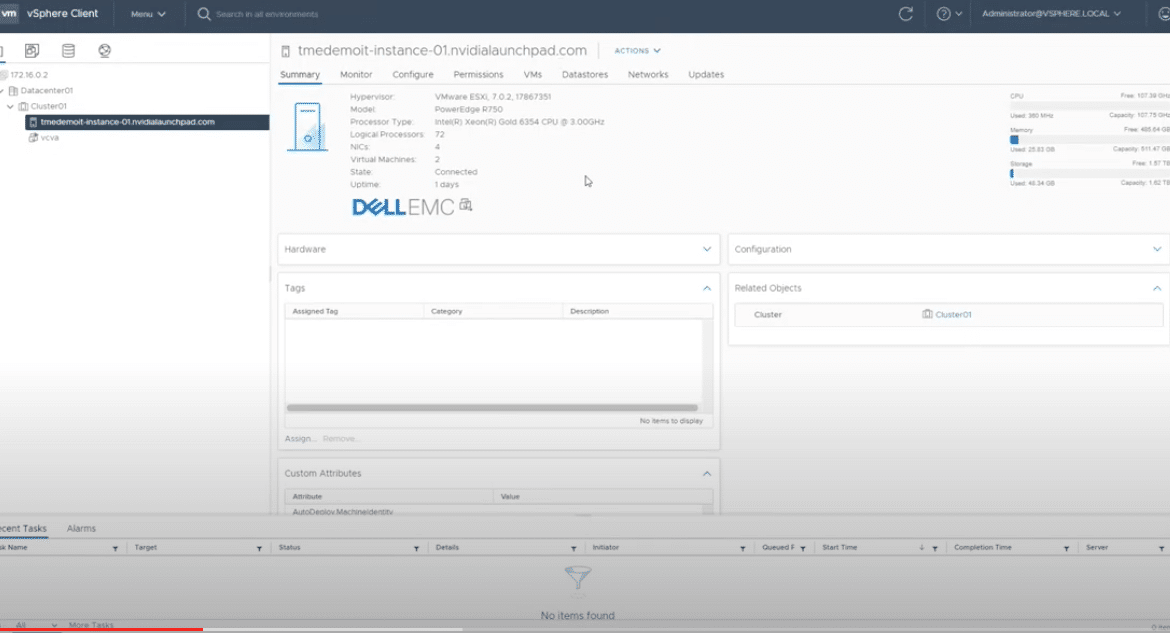Select vcva in the inventory tree

pyautogui.click(x=50, y=137)
